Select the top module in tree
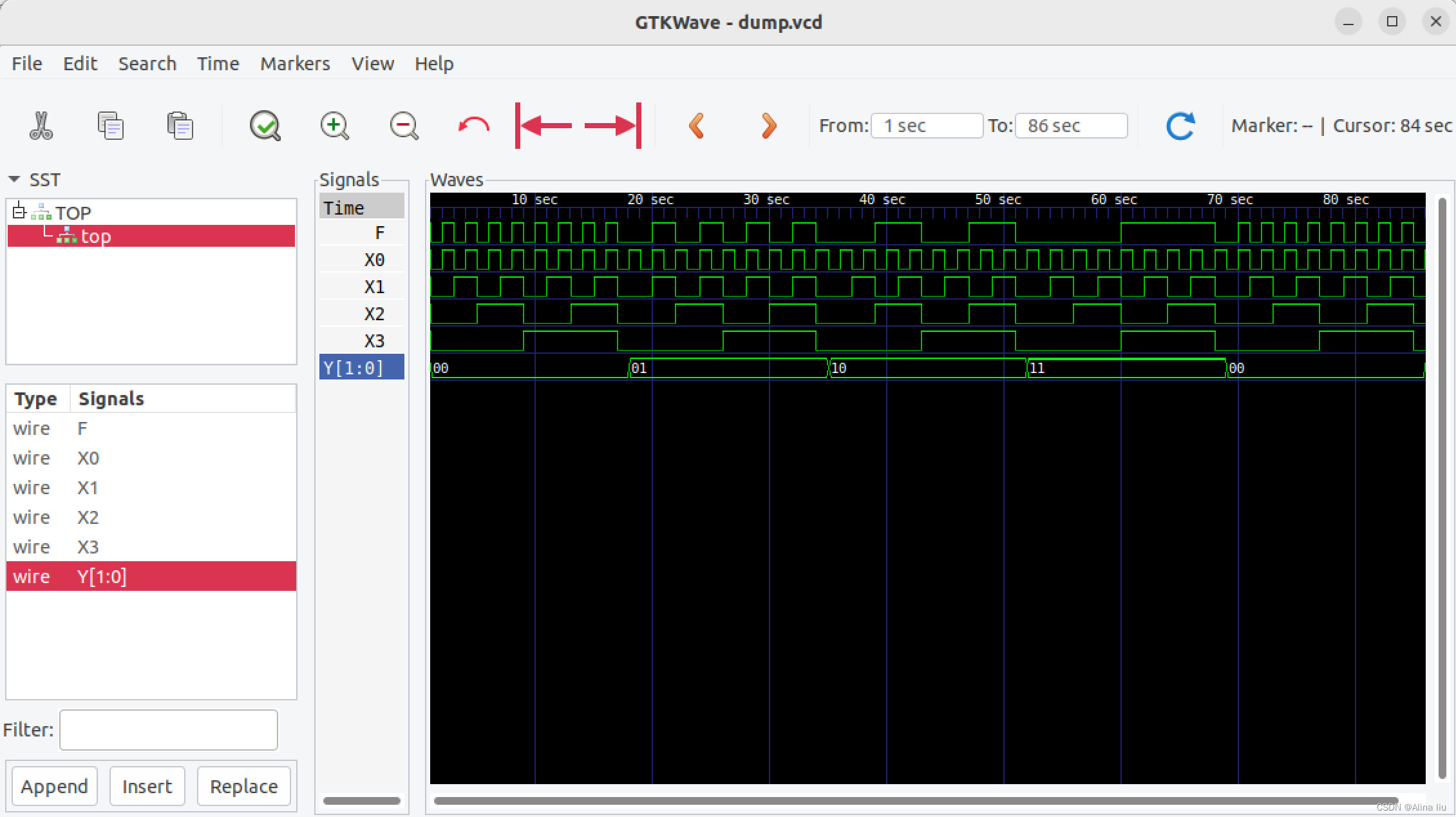This screenshot has width=1456, height=817. tap(95, 236)
